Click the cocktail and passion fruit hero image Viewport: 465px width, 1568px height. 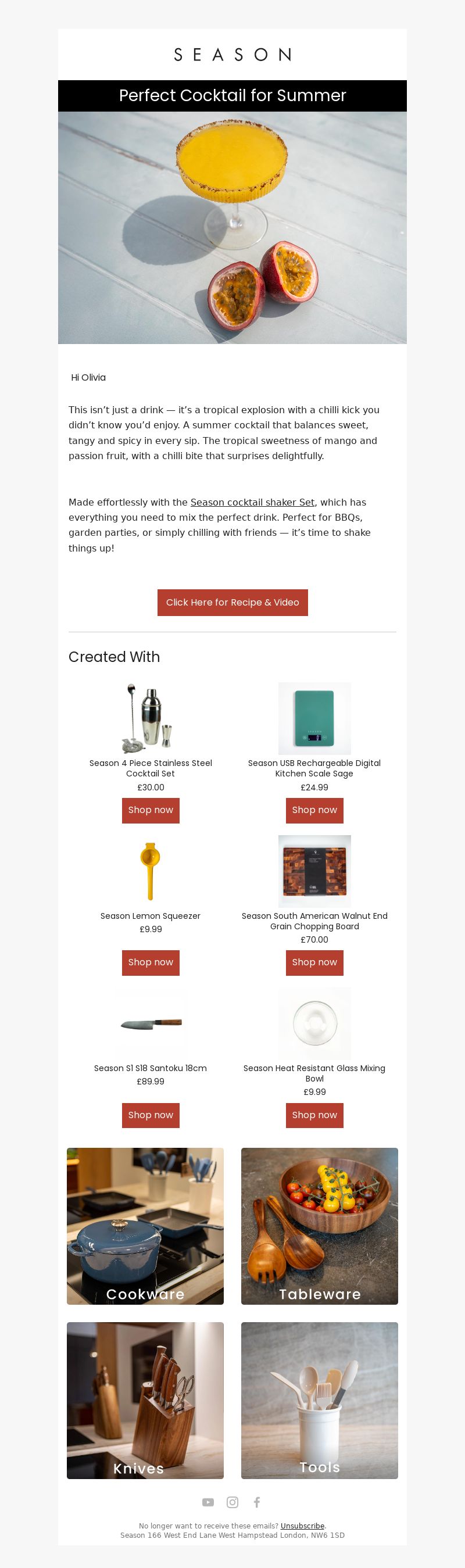click(233, 228)
